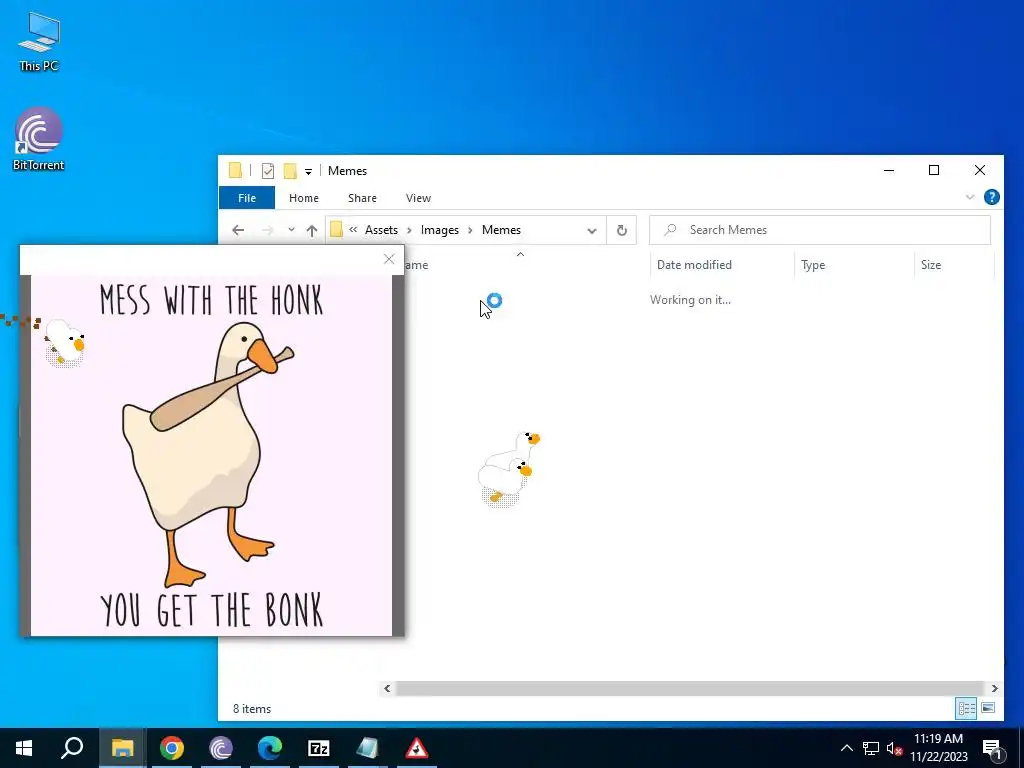This screenshot has width=1024, height=768.
Task: Click Memes in the address breadcrumb
Action: (501, 230)
